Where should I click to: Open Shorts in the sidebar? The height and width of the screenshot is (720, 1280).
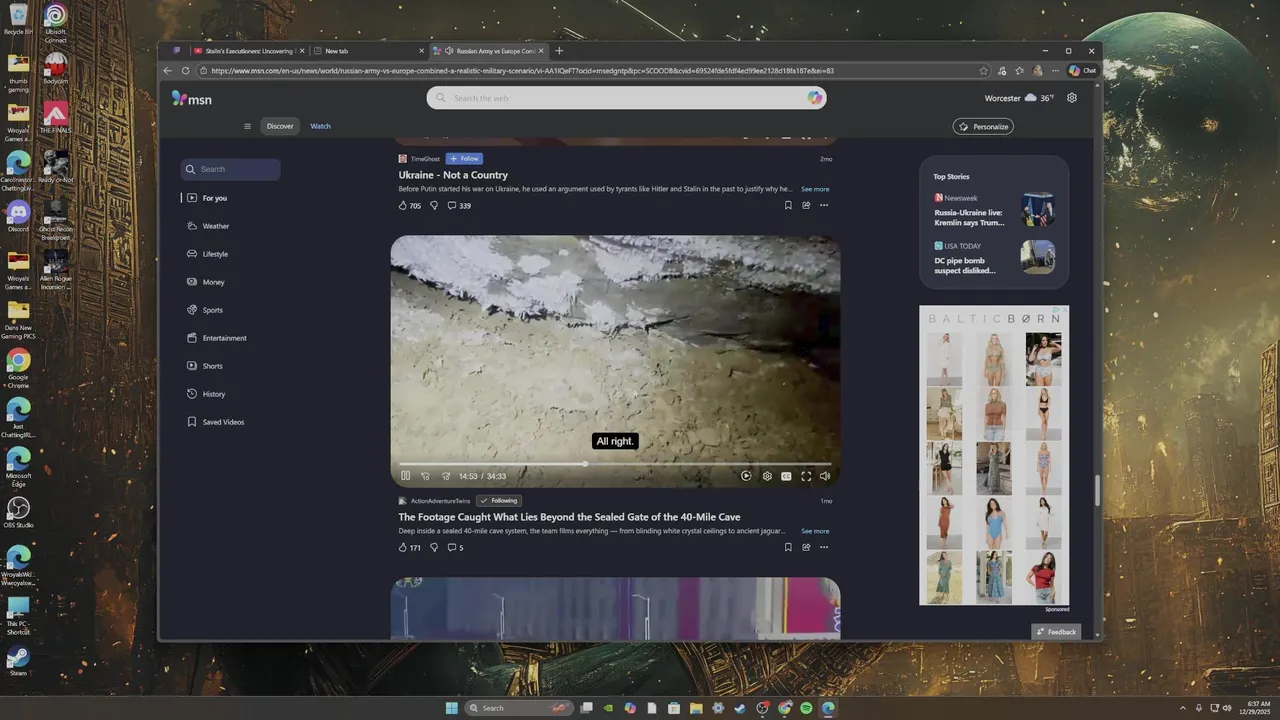212,366
